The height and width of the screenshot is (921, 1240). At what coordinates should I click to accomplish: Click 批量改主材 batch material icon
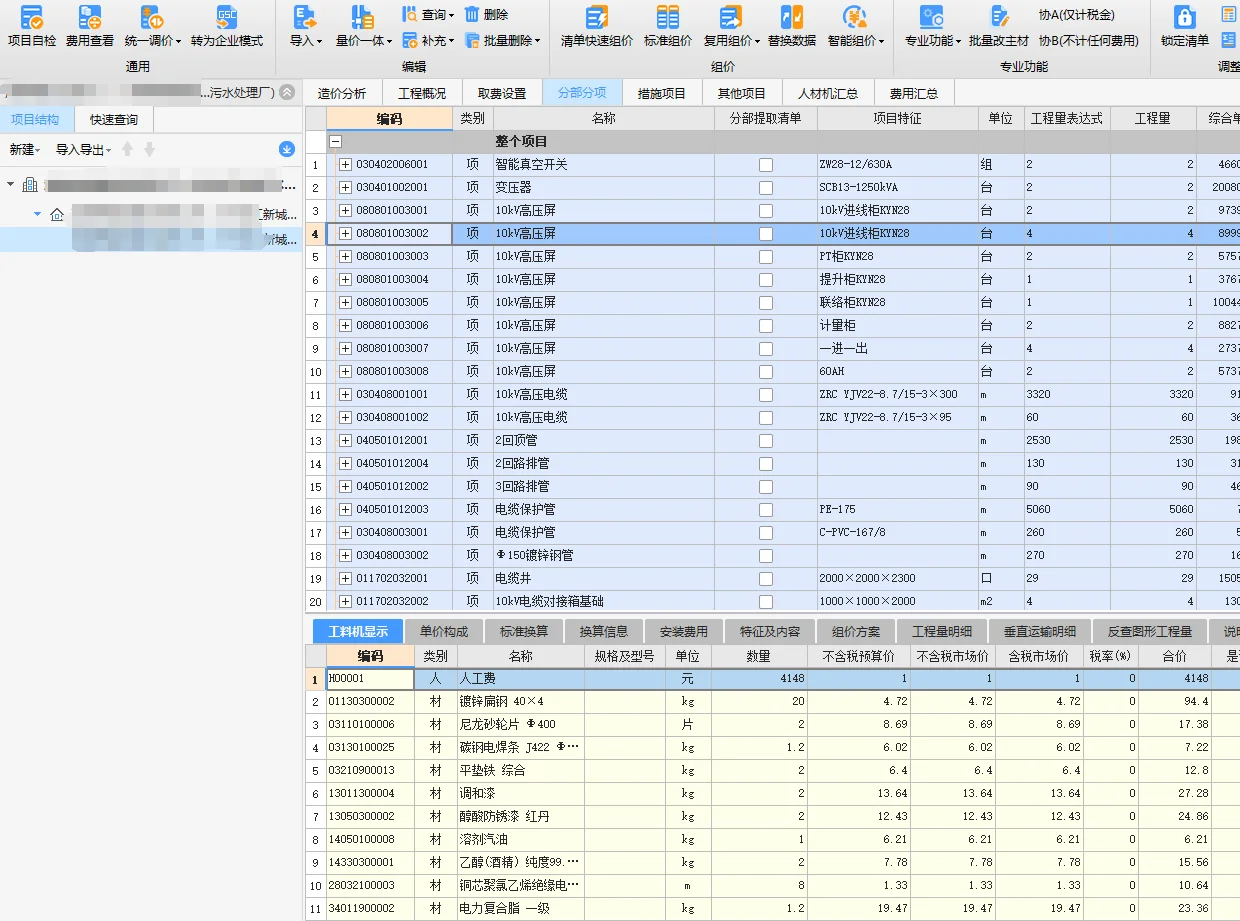click(999, 18)
